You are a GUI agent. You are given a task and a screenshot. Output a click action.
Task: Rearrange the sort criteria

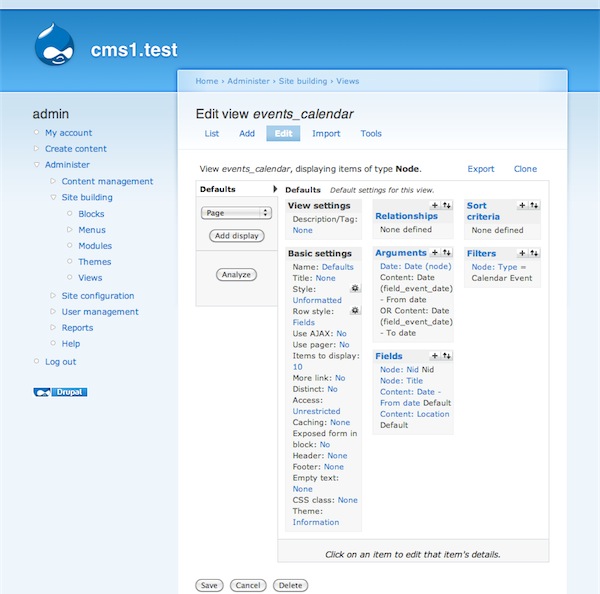535,205
